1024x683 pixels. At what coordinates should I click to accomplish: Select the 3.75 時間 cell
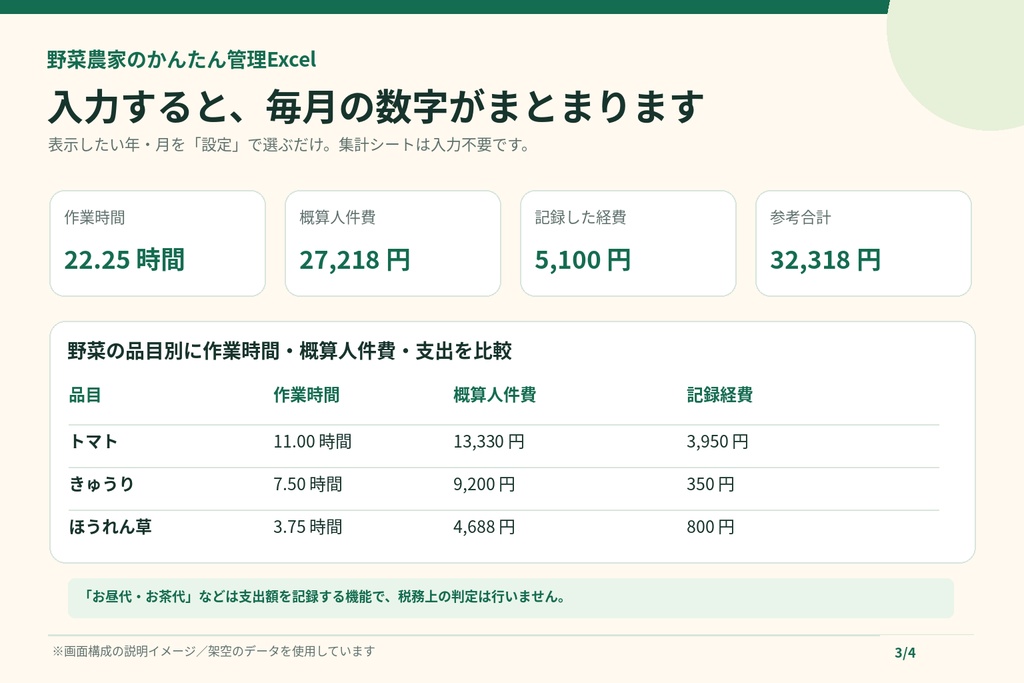(308, 527)
